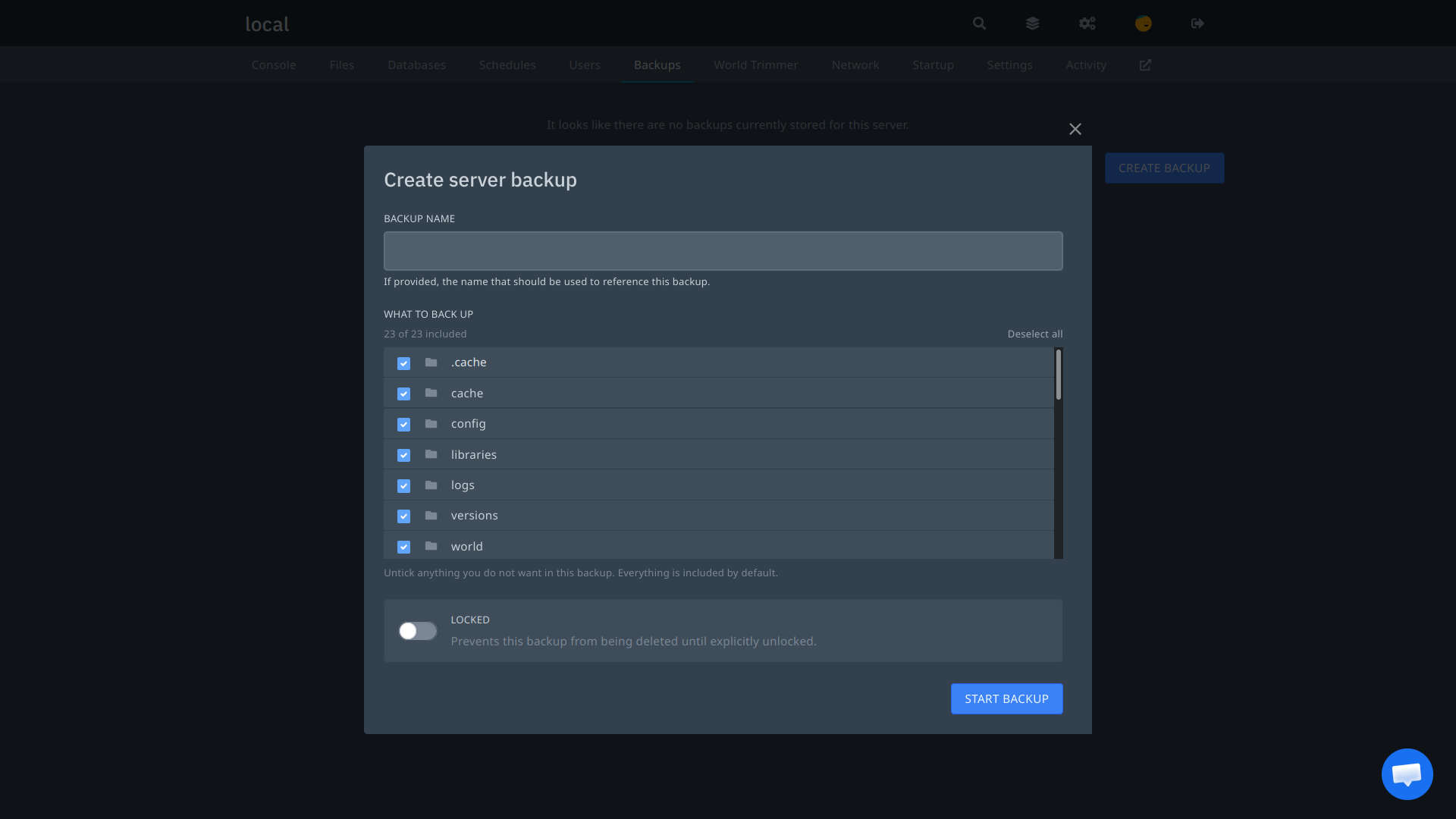
Task: Click the folder icon beside config
Action: pyautogui.click(x=431, y=424)
